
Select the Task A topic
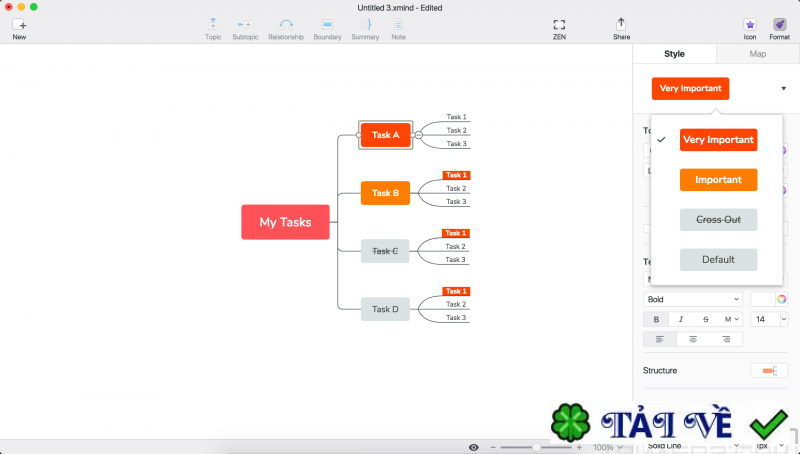[x=386, y=135]
